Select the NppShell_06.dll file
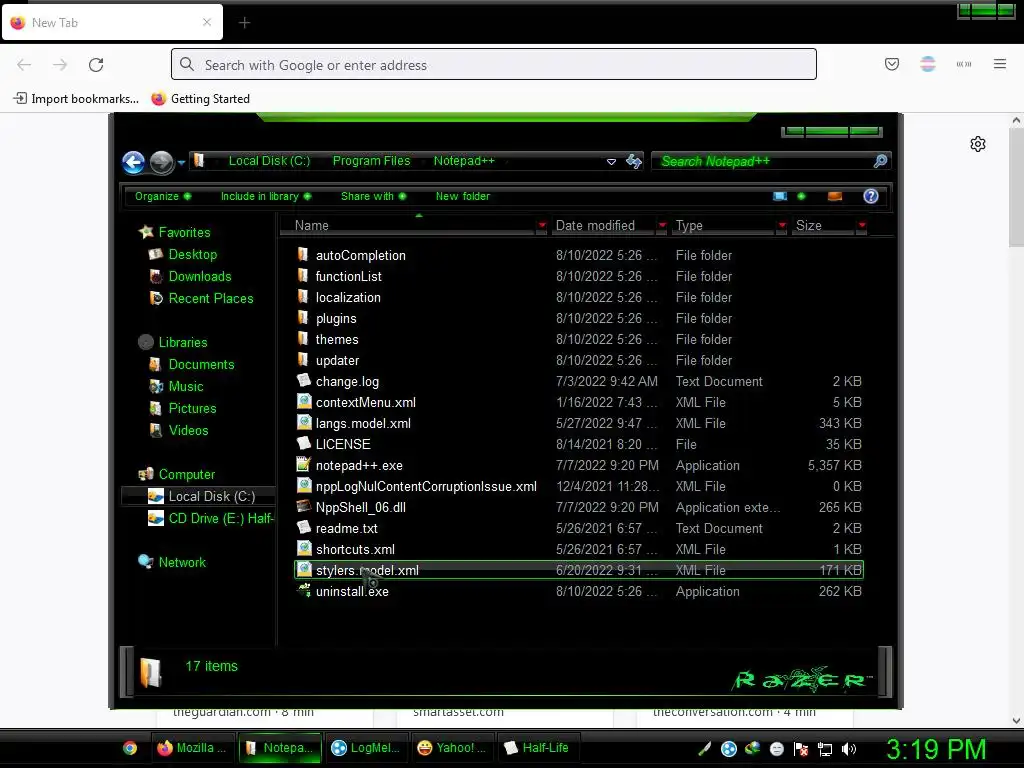 point(360,507)
